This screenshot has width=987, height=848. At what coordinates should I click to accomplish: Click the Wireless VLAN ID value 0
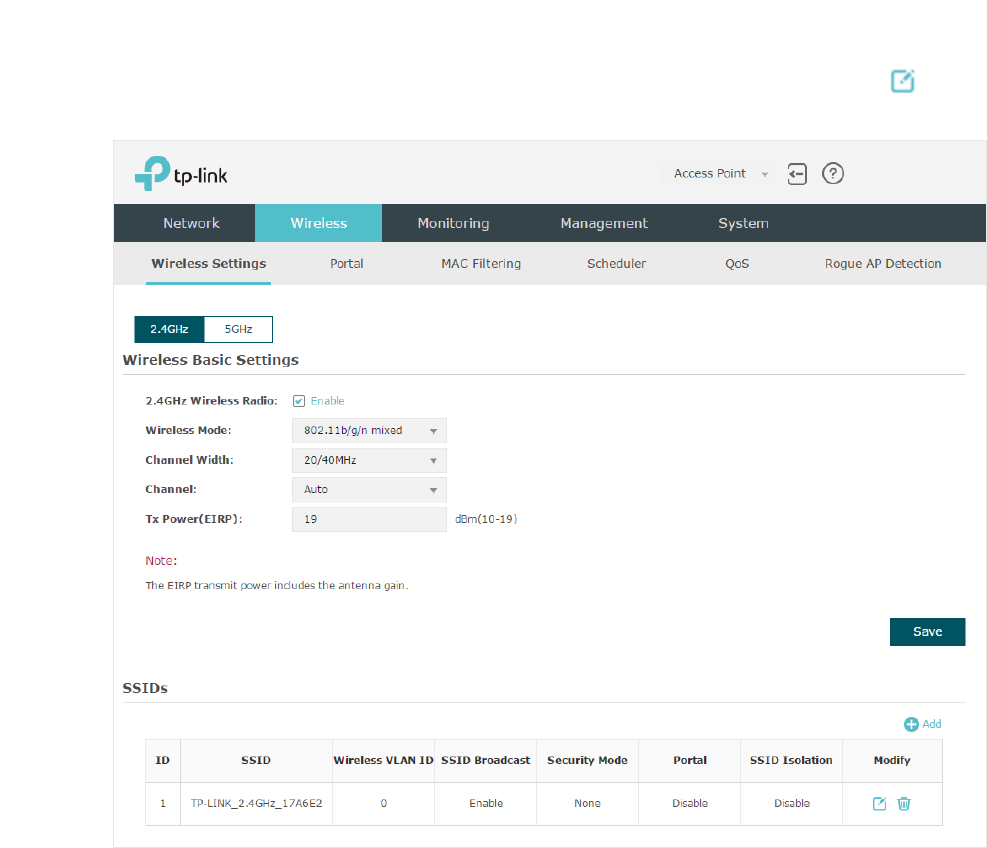click(x=383, y=803)
